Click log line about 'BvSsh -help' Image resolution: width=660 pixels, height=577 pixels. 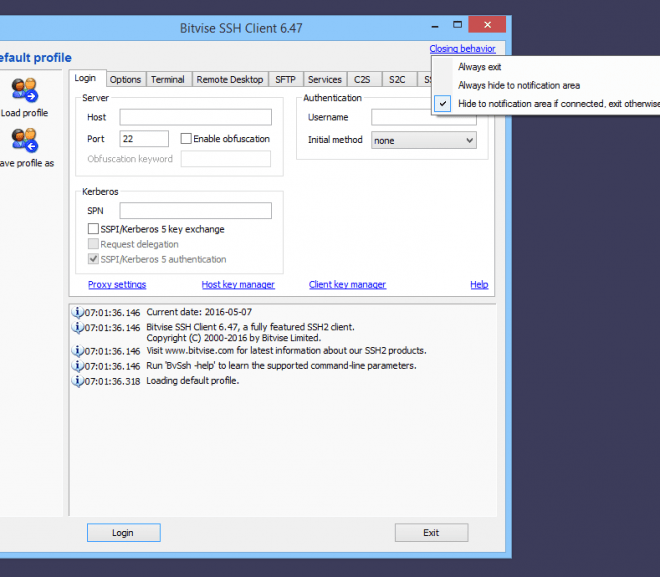click(x=281, y=365)
